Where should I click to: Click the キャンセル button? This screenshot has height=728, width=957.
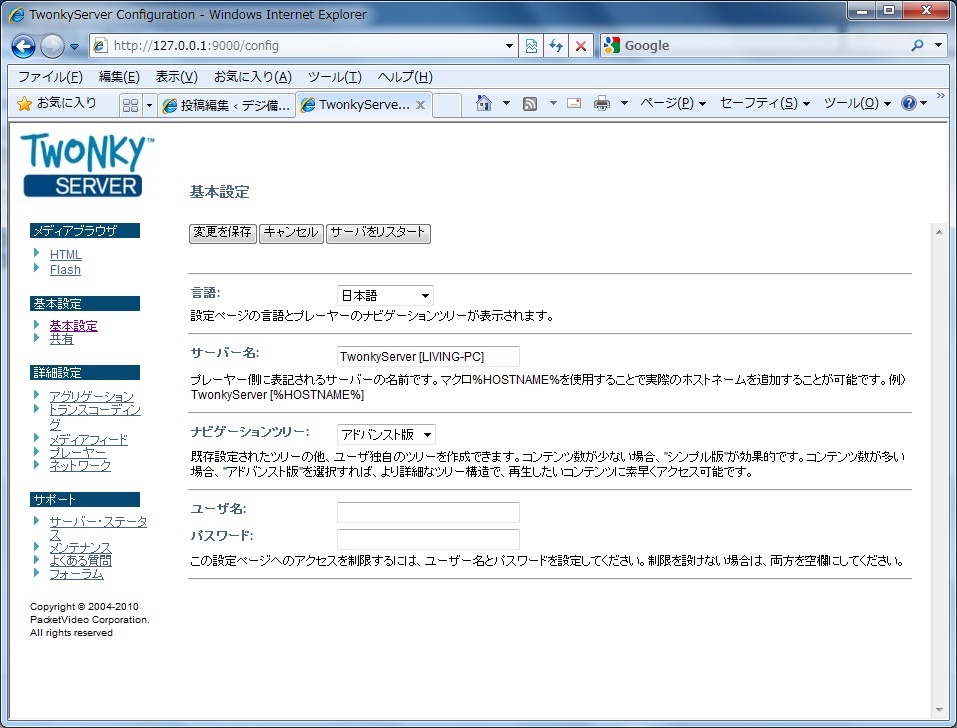pyautogui.click(x=291, y=232)
